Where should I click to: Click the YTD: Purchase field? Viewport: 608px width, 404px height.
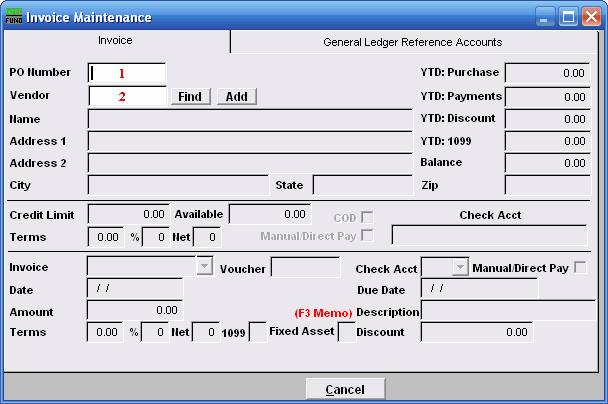548,73
